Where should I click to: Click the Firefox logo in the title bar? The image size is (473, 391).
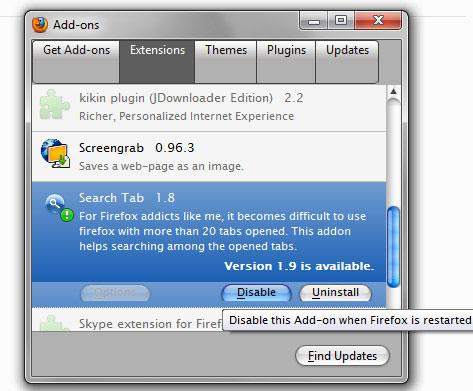point(40,25)
